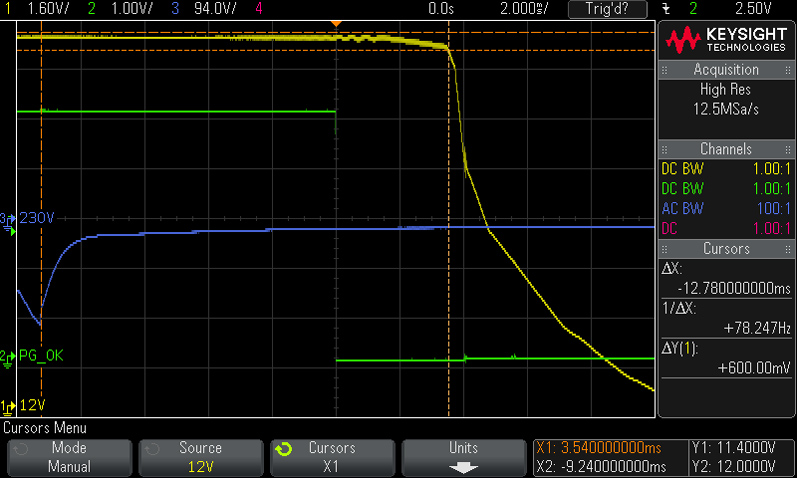797x478 pixels.
Task: Click the 12V channel 1 ground marker
Action: point(8,407)
